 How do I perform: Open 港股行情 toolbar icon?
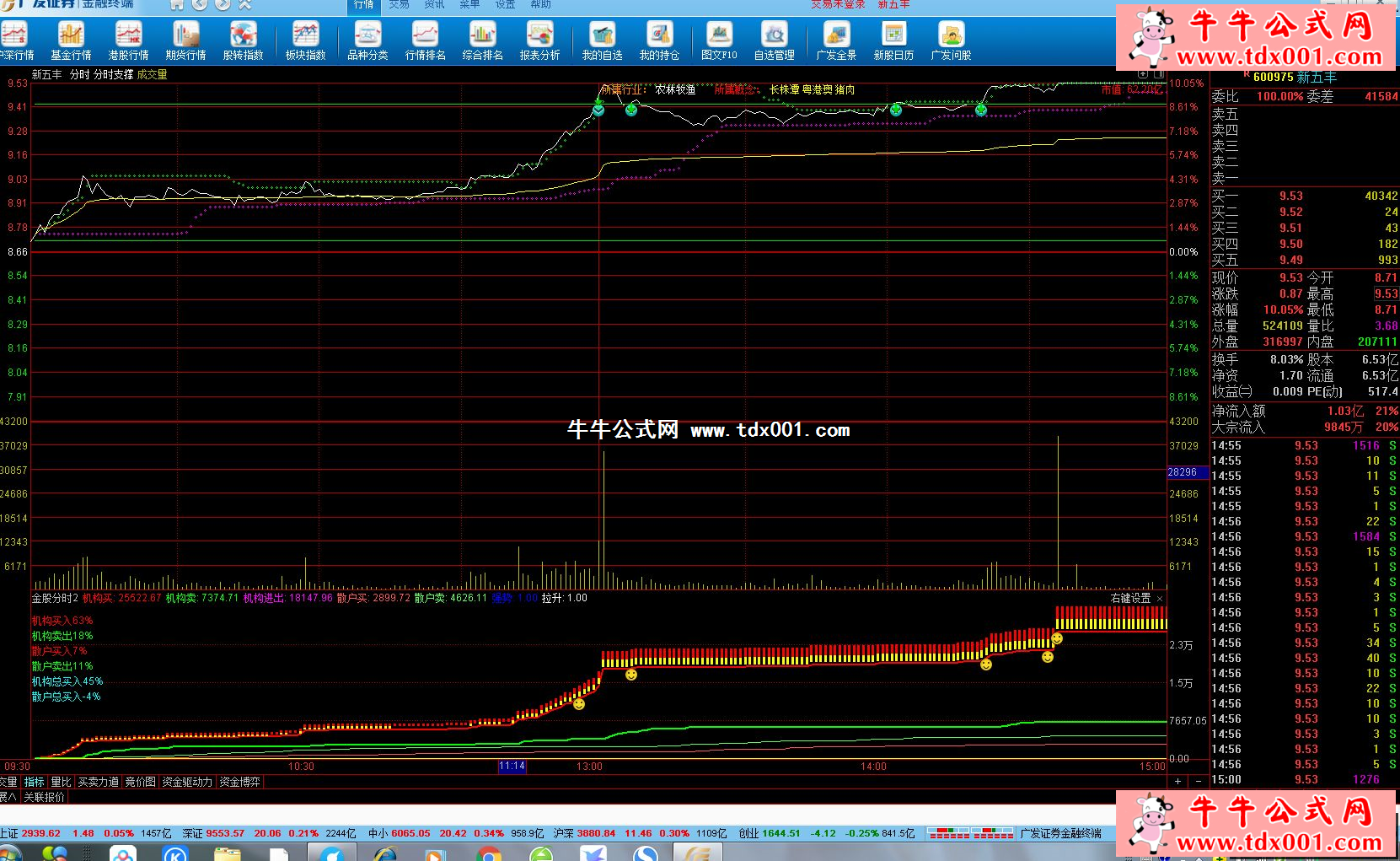128,41
